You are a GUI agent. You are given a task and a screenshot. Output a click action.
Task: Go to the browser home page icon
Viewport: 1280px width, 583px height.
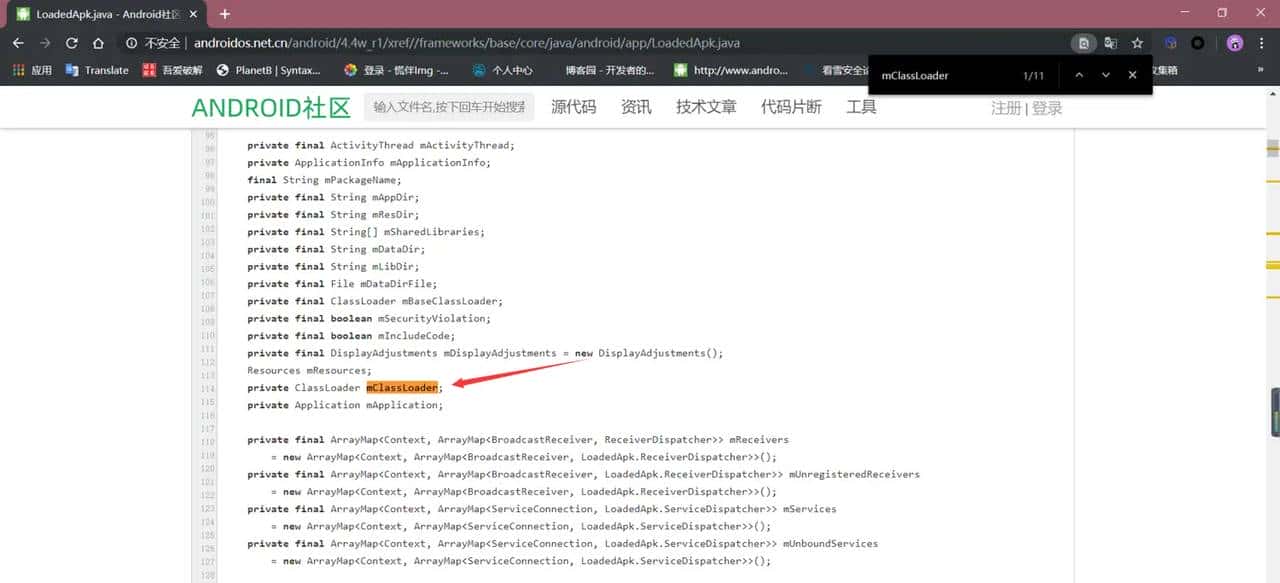coord(98,43)
